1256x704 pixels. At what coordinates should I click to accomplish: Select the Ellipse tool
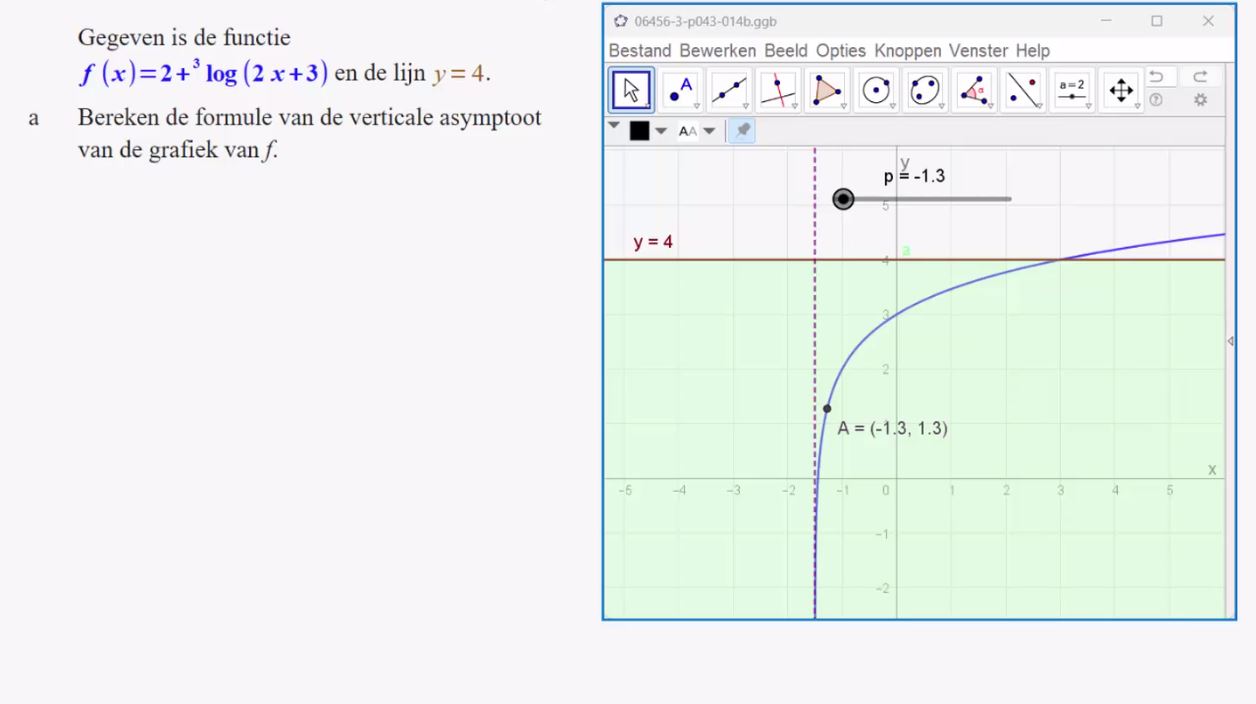pos(926,90)
